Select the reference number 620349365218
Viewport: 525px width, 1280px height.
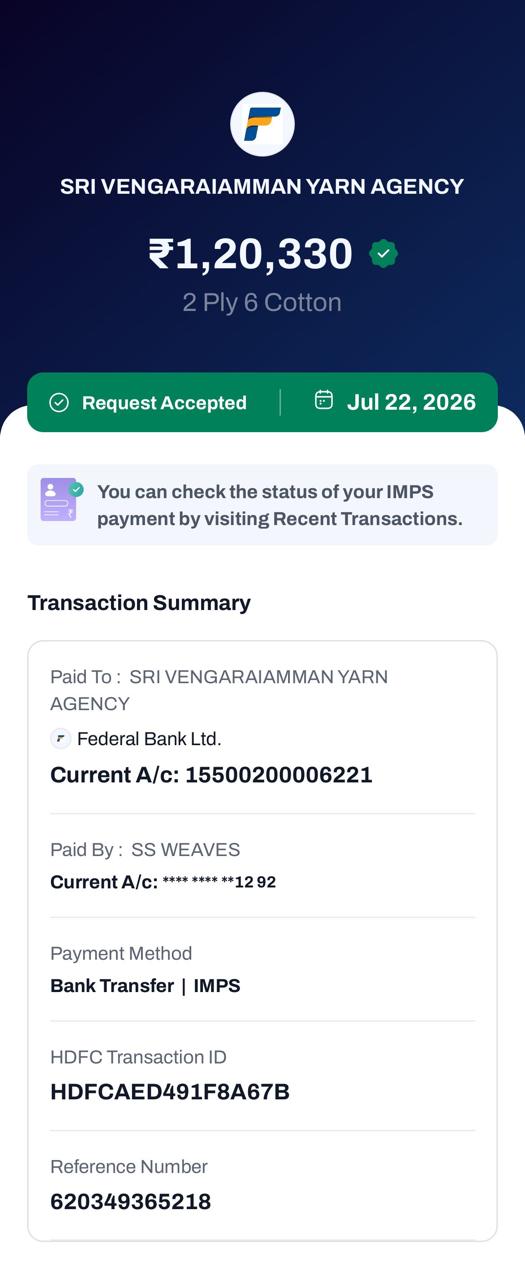[x=131, y=1202]
